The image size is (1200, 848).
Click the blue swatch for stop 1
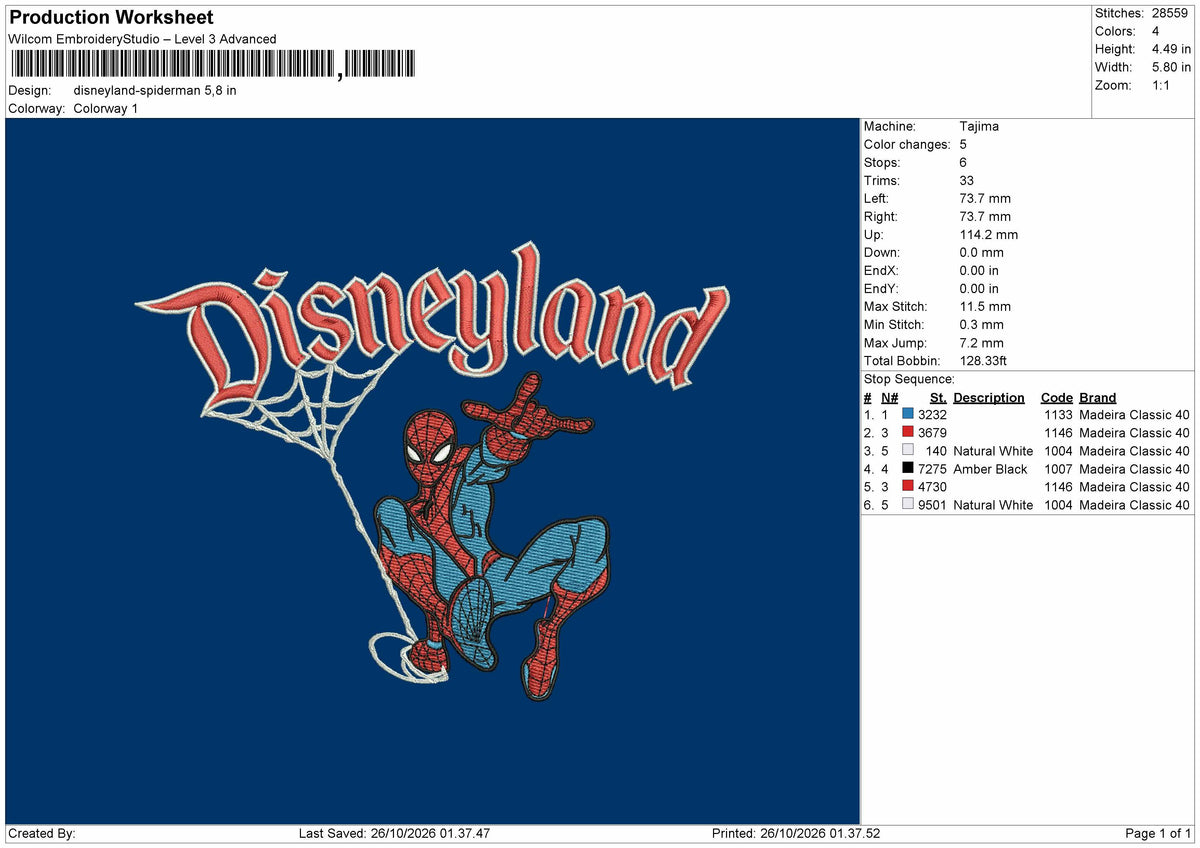pos(908,415)
